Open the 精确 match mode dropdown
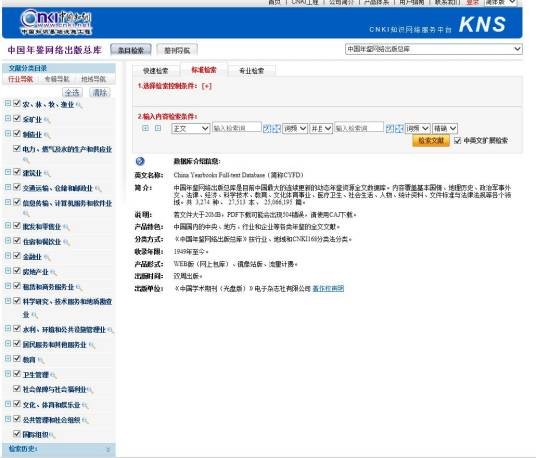The height and width of the screenshot is (458, 536). [x=445, y=129]
